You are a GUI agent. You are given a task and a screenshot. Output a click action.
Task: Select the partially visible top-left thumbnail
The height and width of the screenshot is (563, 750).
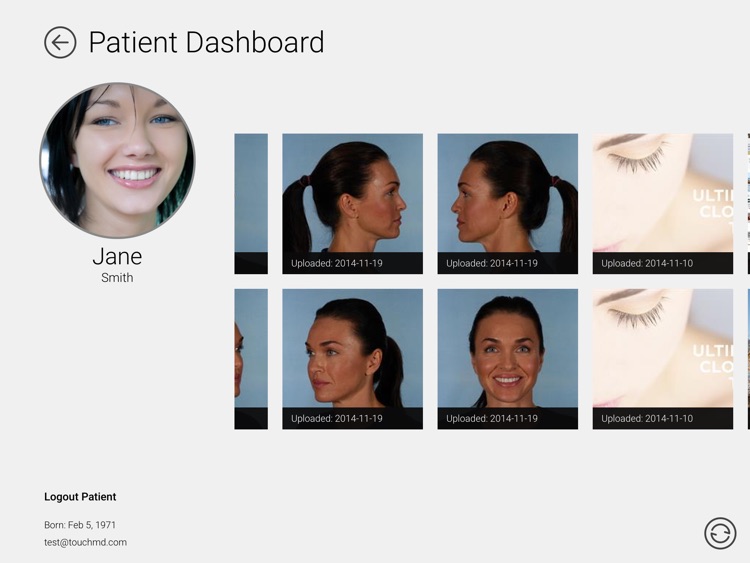[251, 204]
